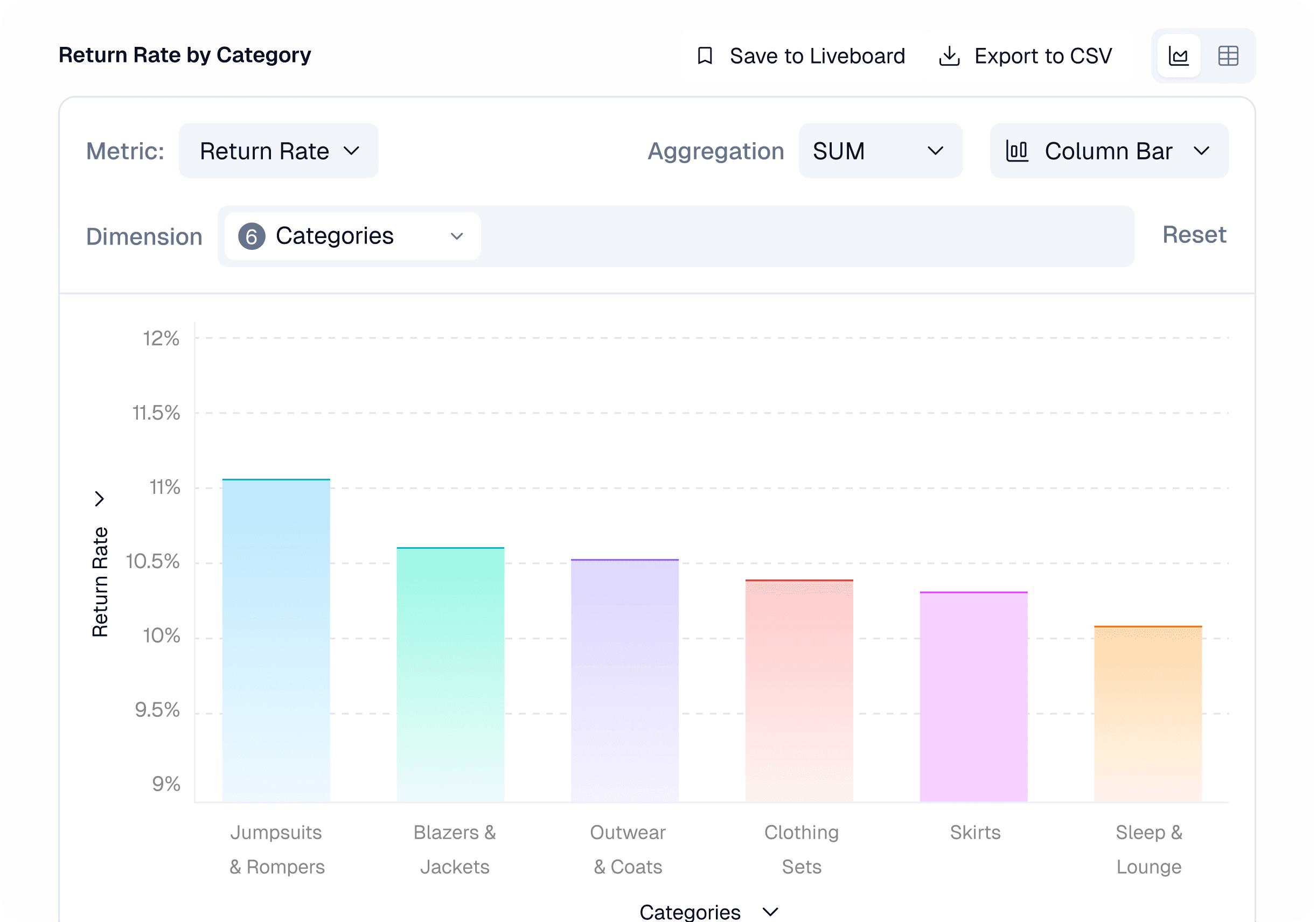Click the Blazers & Jackets bar

pos(450,674)
